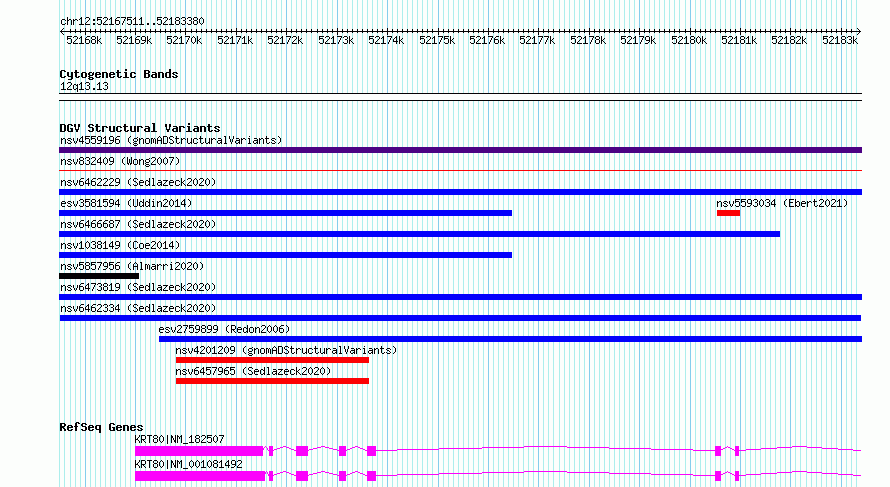Click the 52169k ruler tick label
This screenshot has height=487, width=890.
[x=134, y=40]
